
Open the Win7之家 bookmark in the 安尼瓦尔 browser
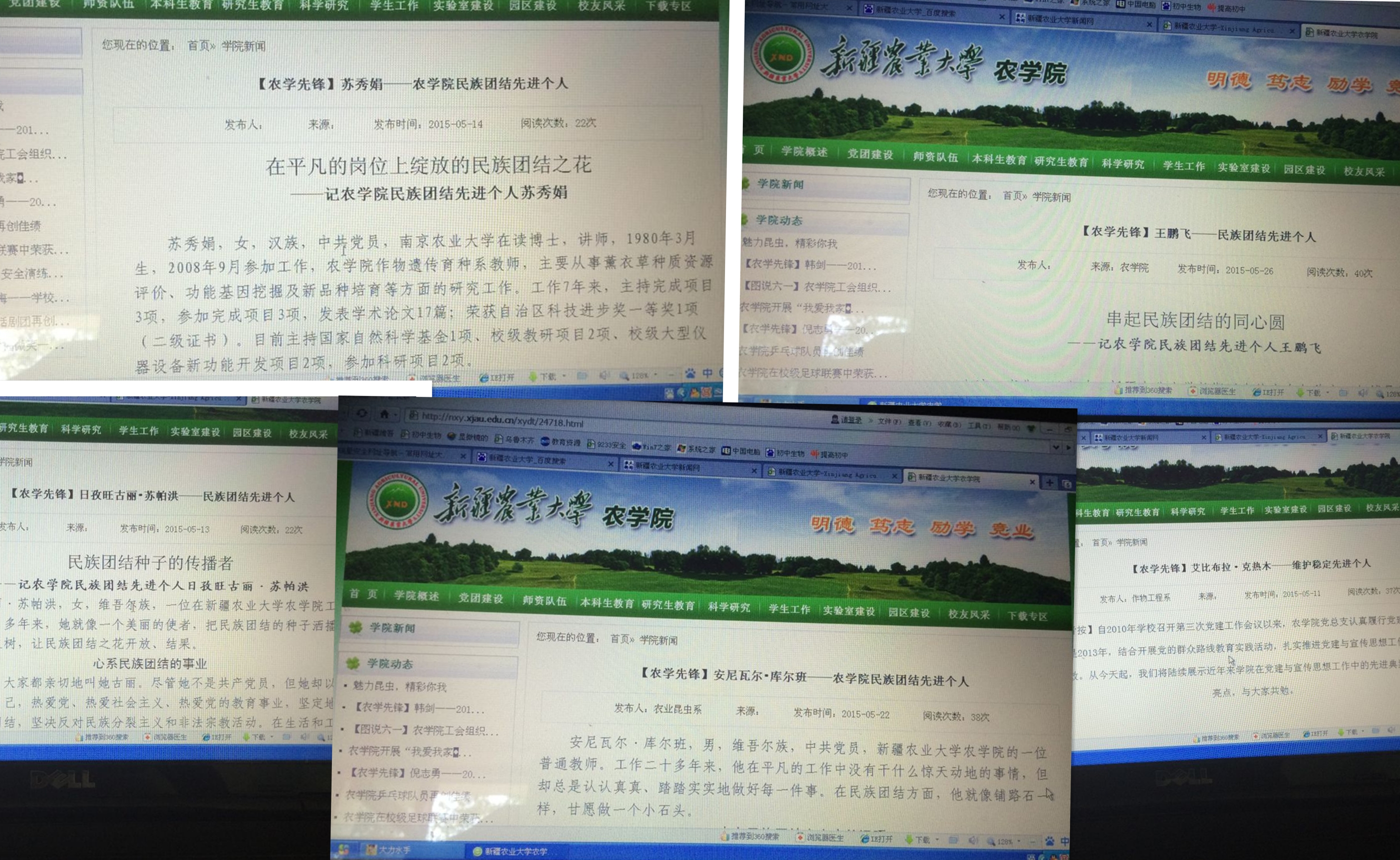651,446
